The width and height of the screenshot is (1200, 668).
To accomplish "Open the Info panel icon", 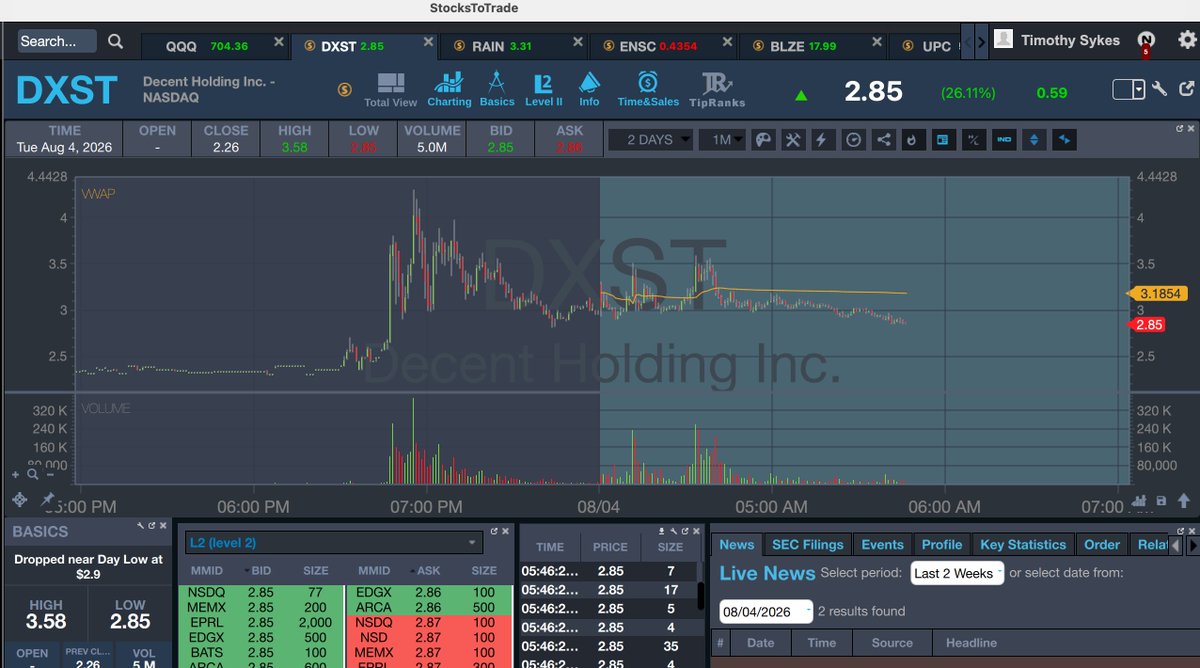I will (x=589, y=90).
